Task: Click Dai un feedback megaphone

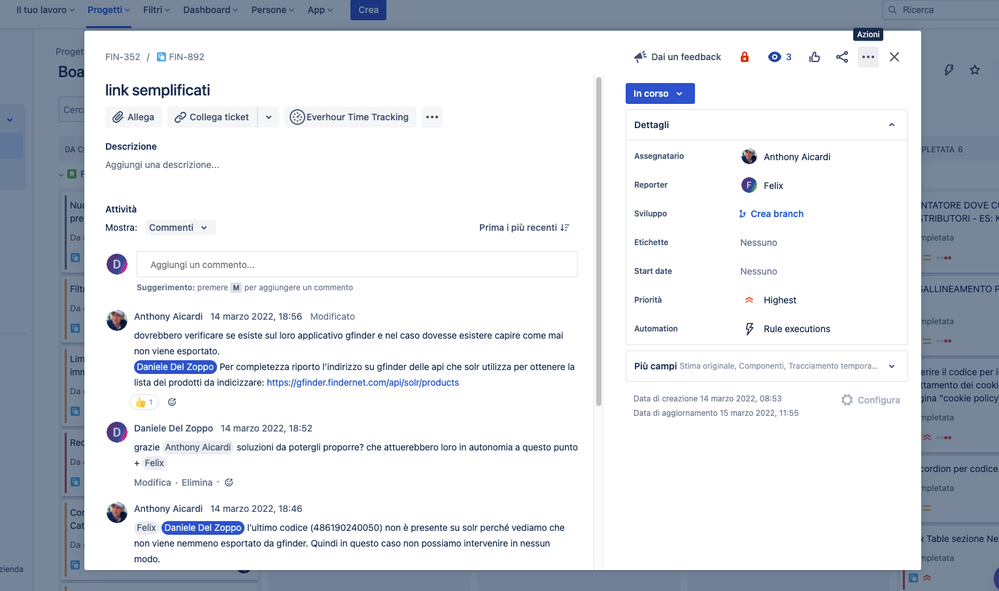Action: coord(677,57)
